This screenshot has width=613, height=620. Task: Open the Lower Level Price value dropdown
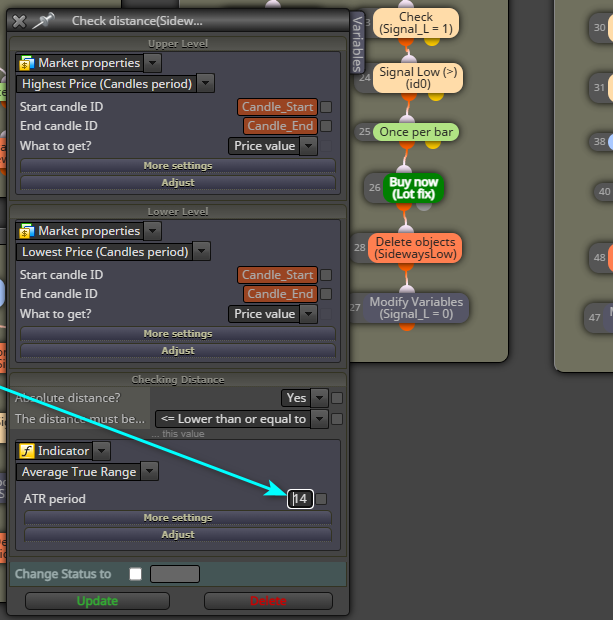tap(308, 314)
